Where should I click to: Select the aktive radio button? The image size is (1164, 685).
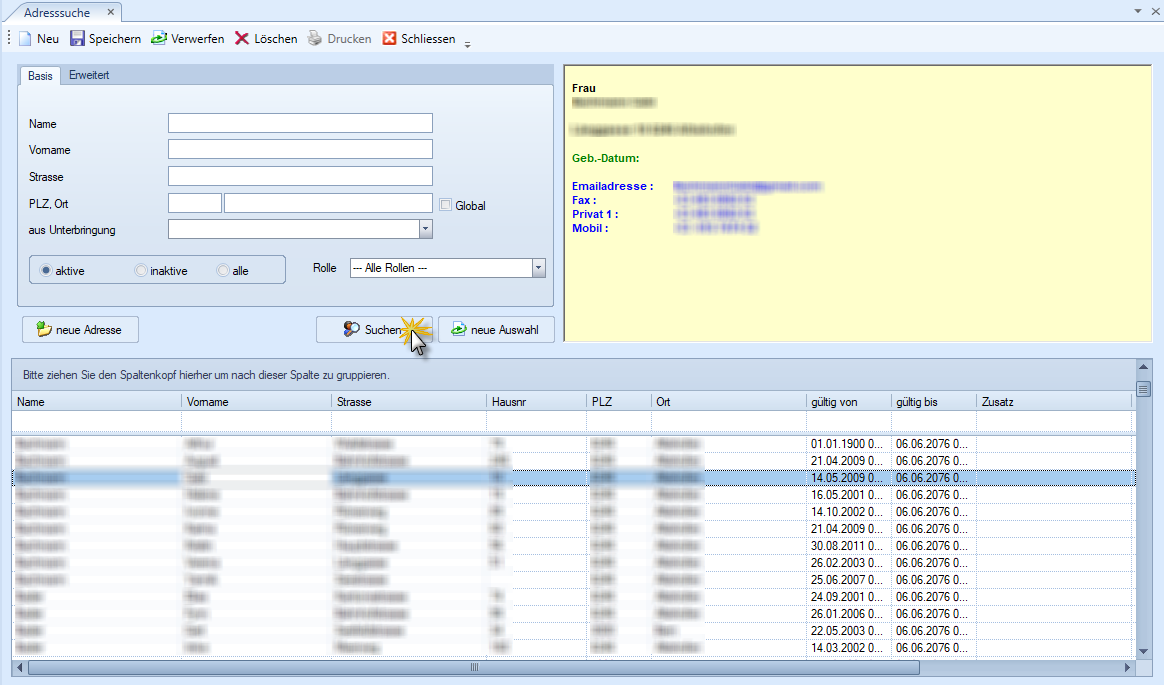point(46,271)
